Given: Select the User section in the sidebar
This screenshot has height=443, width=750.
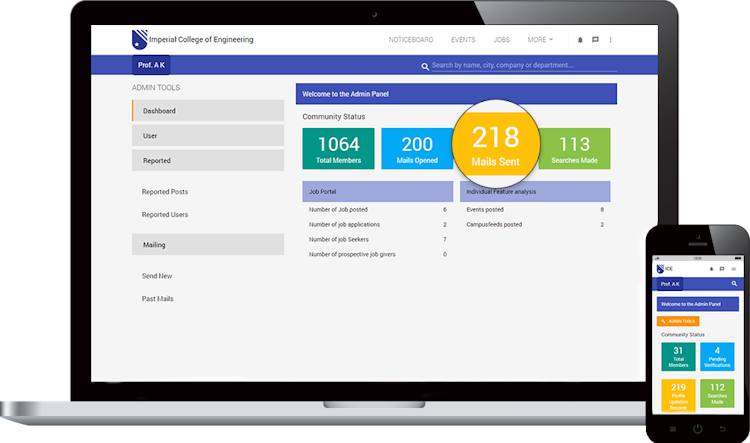Looking at the screenshot, I should tap(208, 135).
